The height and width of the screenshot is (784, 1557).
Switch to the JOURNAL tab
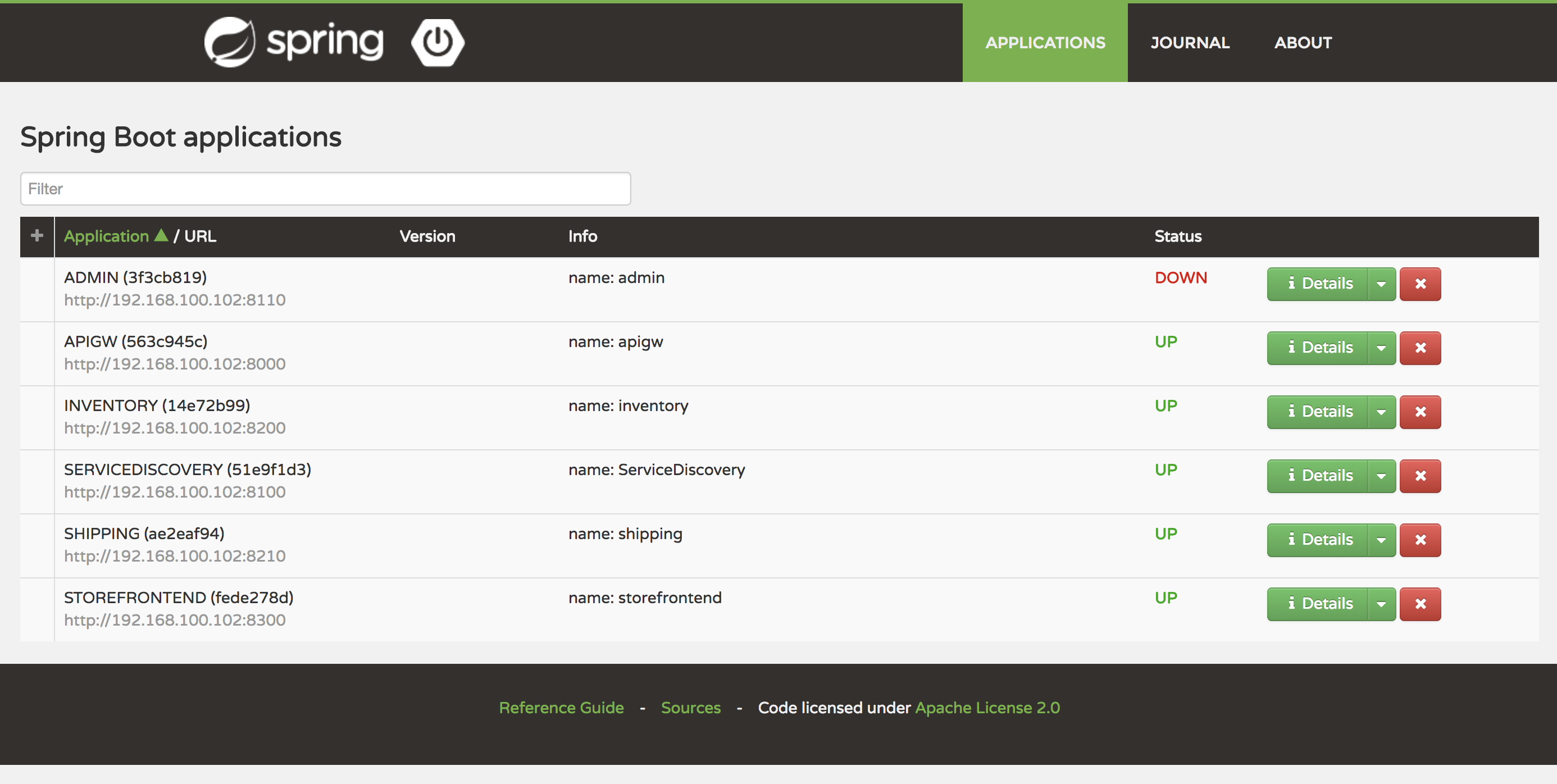click(1190, 42)
